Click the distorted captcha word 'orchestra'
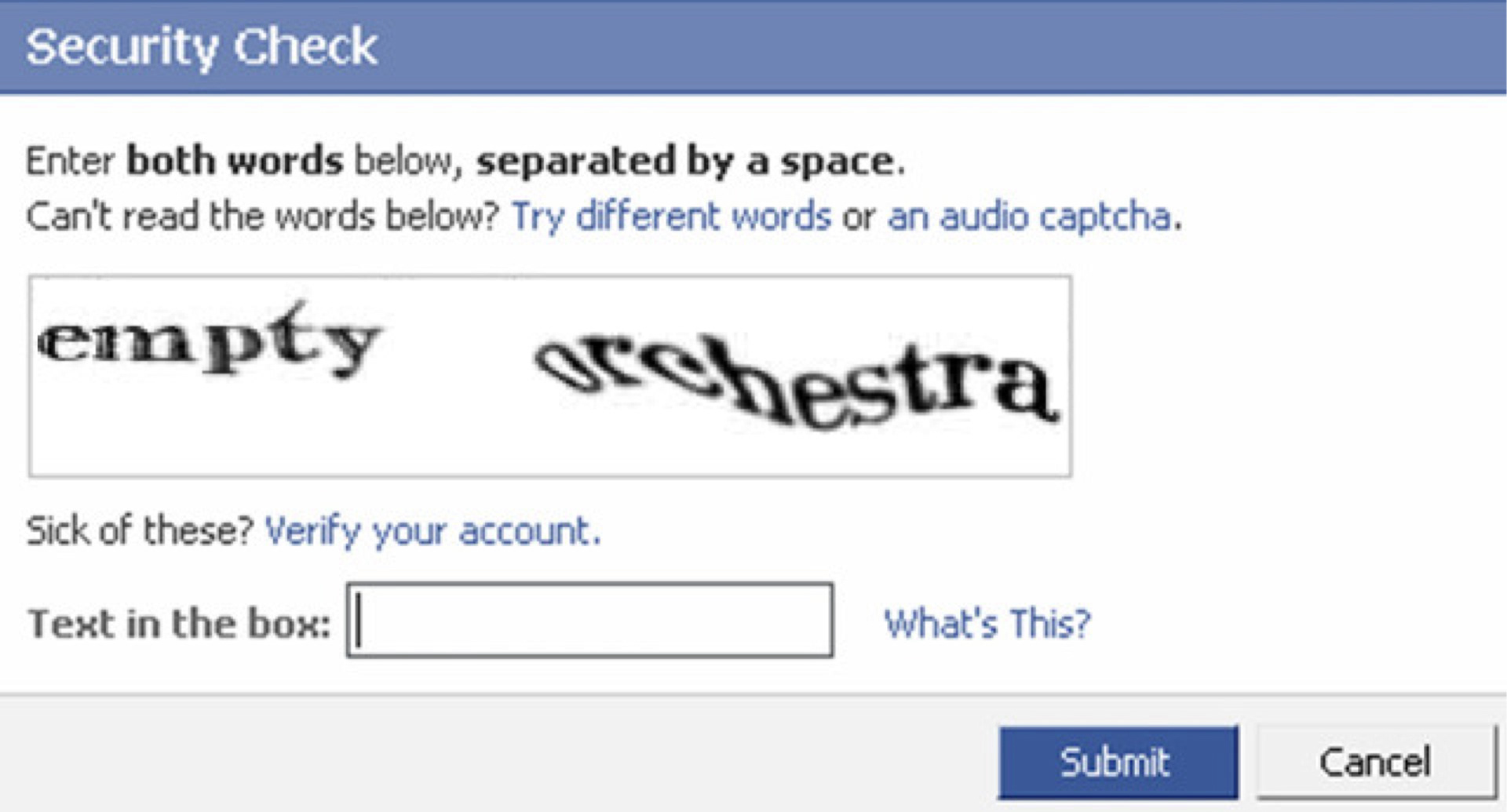The width and height of the screenshot is (1507, 812). pos(797,381)
